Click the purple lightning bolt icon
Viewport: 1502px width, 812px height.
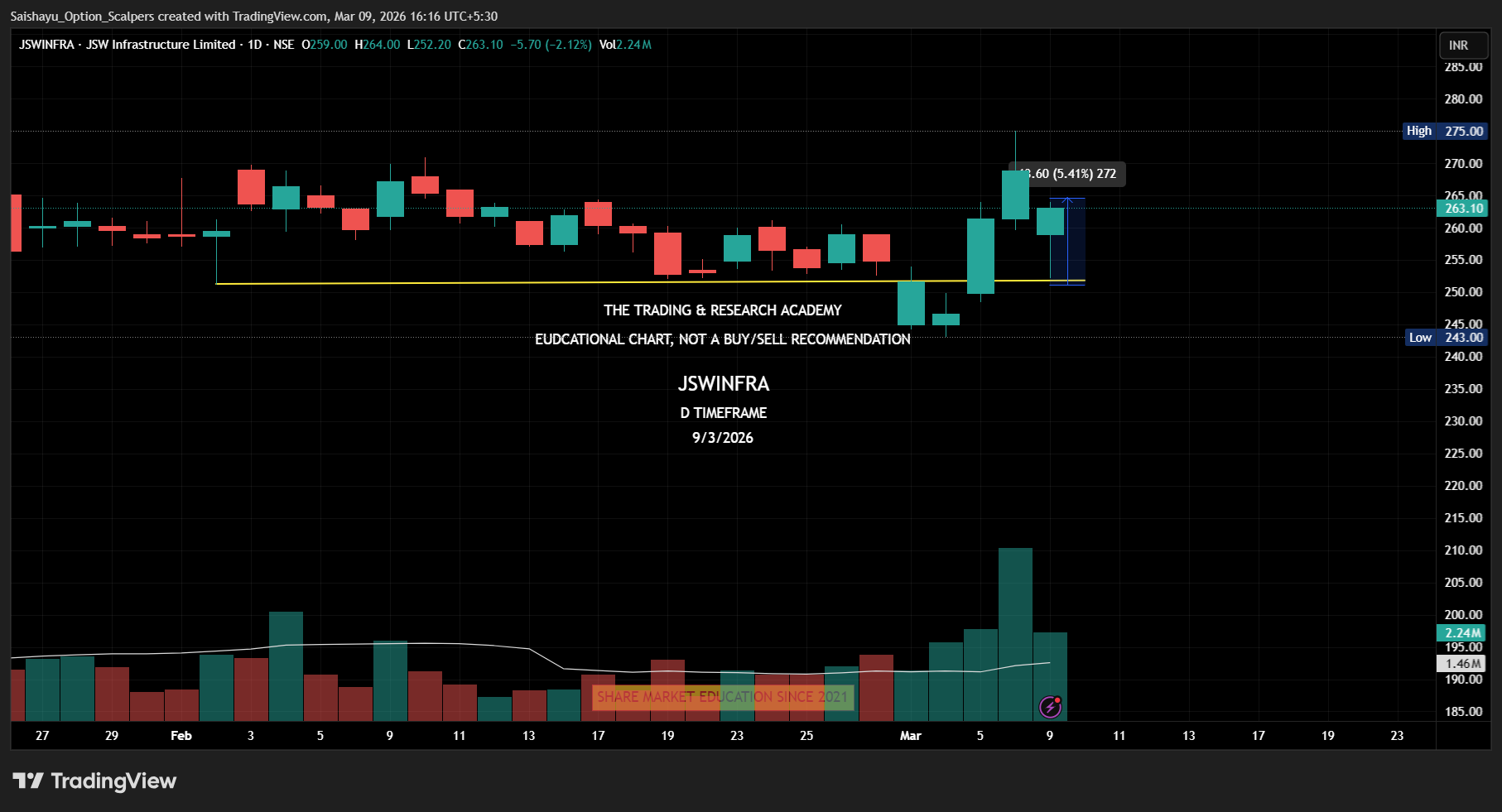(x=1051, y=707)
